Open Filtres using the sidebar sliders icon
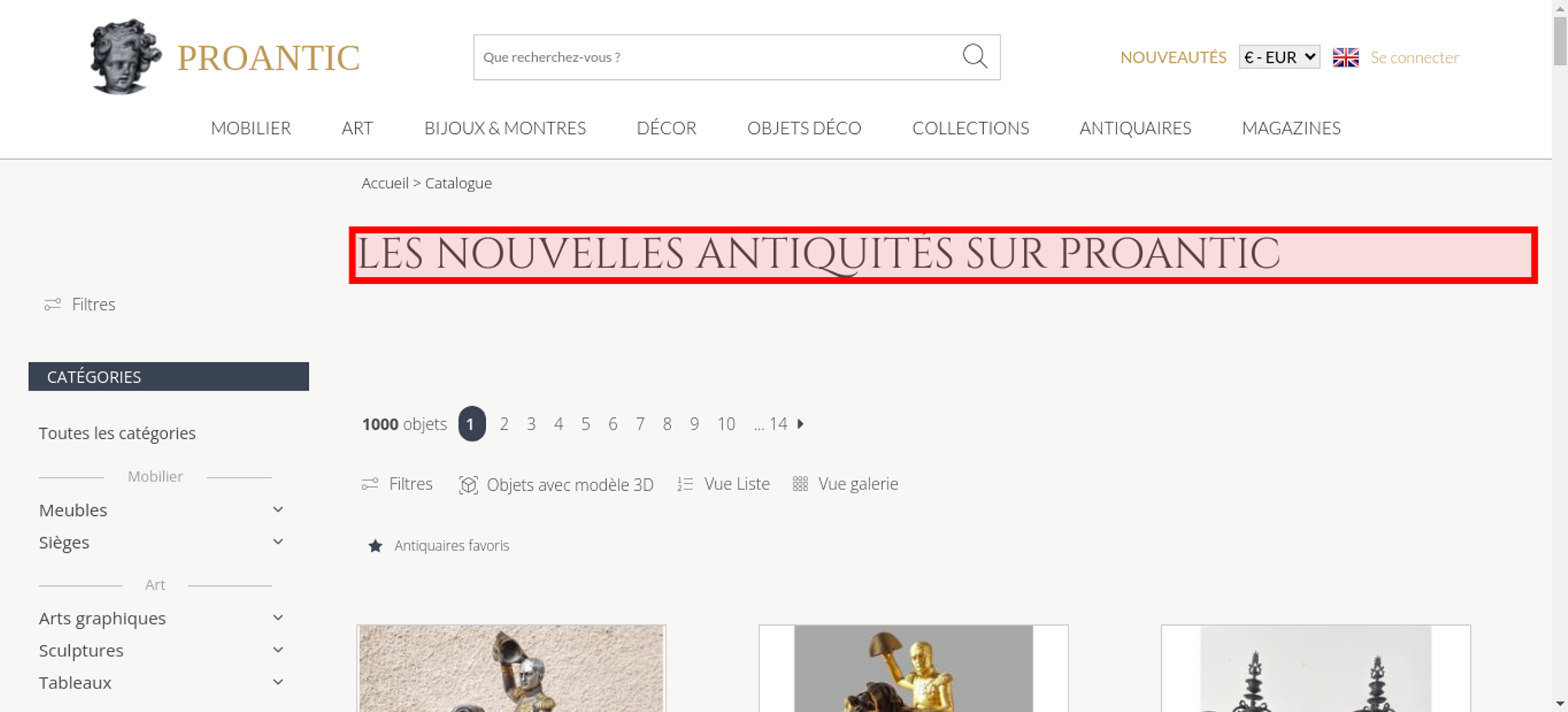 coord(53,304)
